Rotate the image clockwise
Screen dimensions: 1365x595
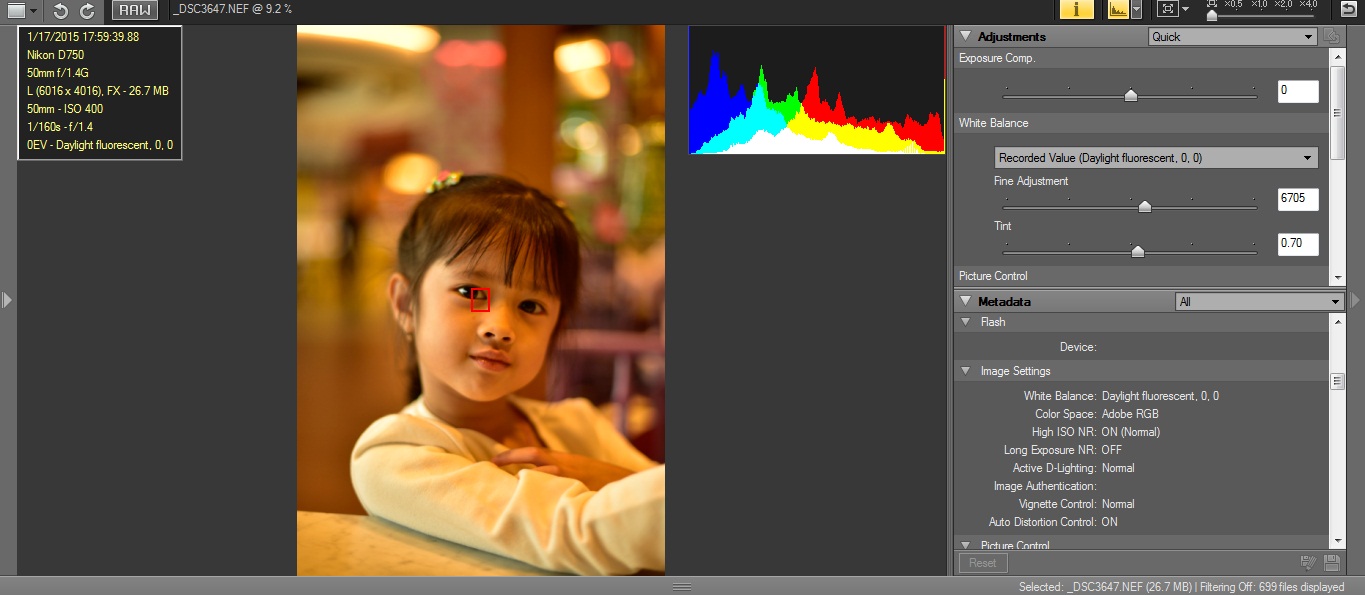pos(87,11)
